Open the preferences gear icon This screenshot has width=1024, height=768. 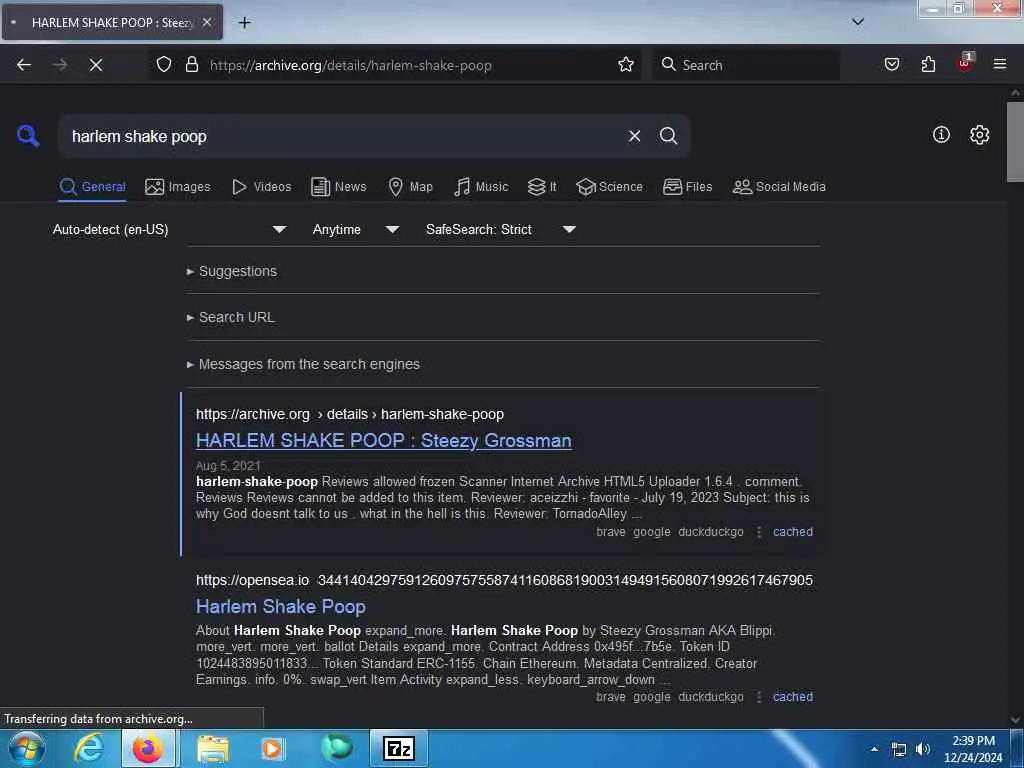[979, 135]
